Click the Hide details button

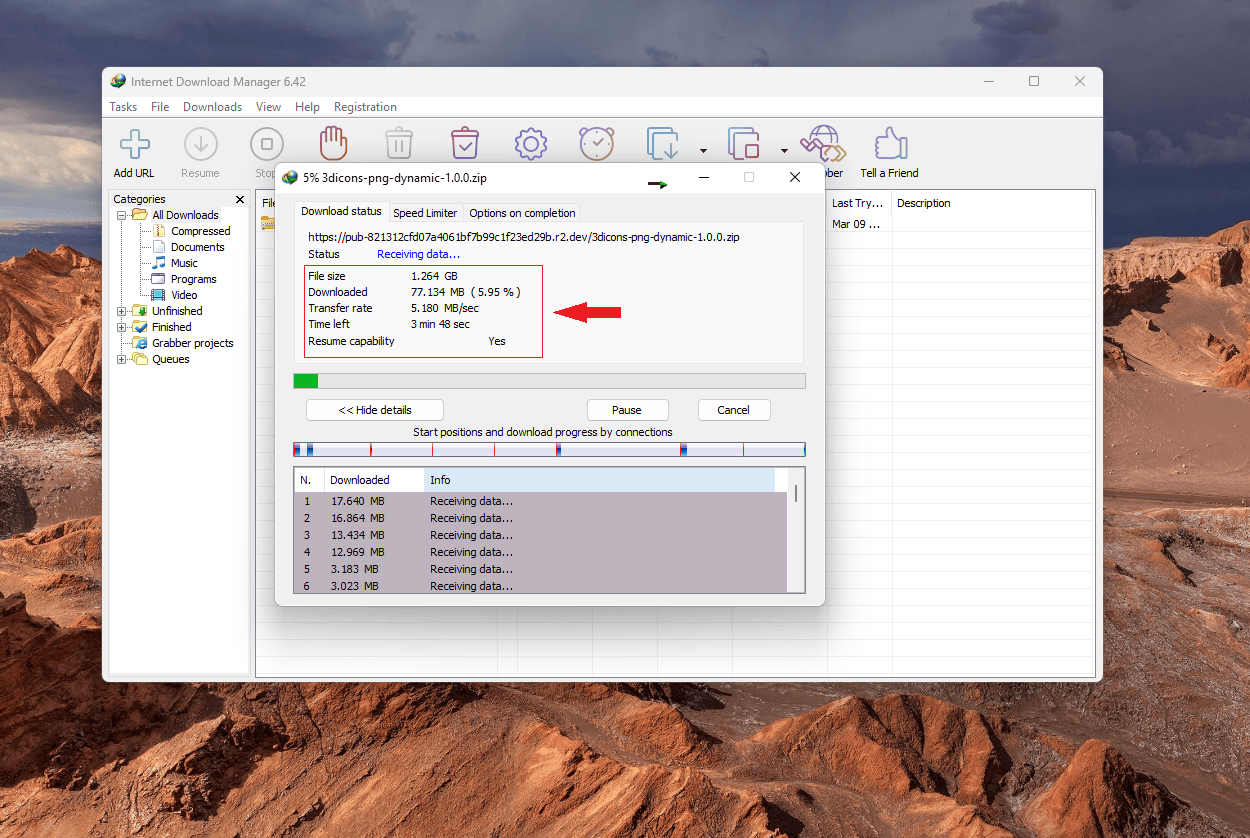pyautogui.click(x=374, y=409)
